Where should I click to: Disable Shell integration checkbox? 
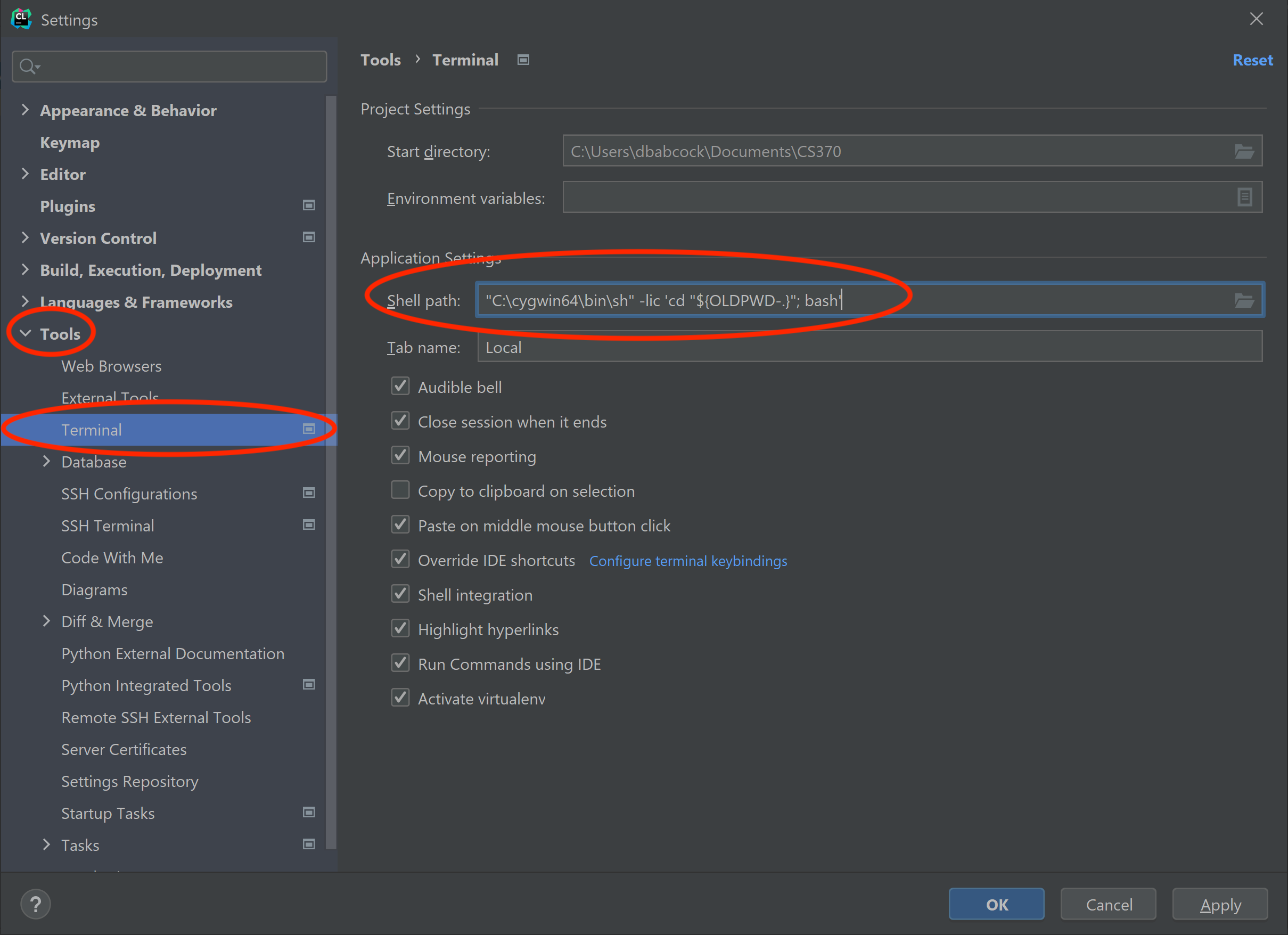tap(400, 595)
